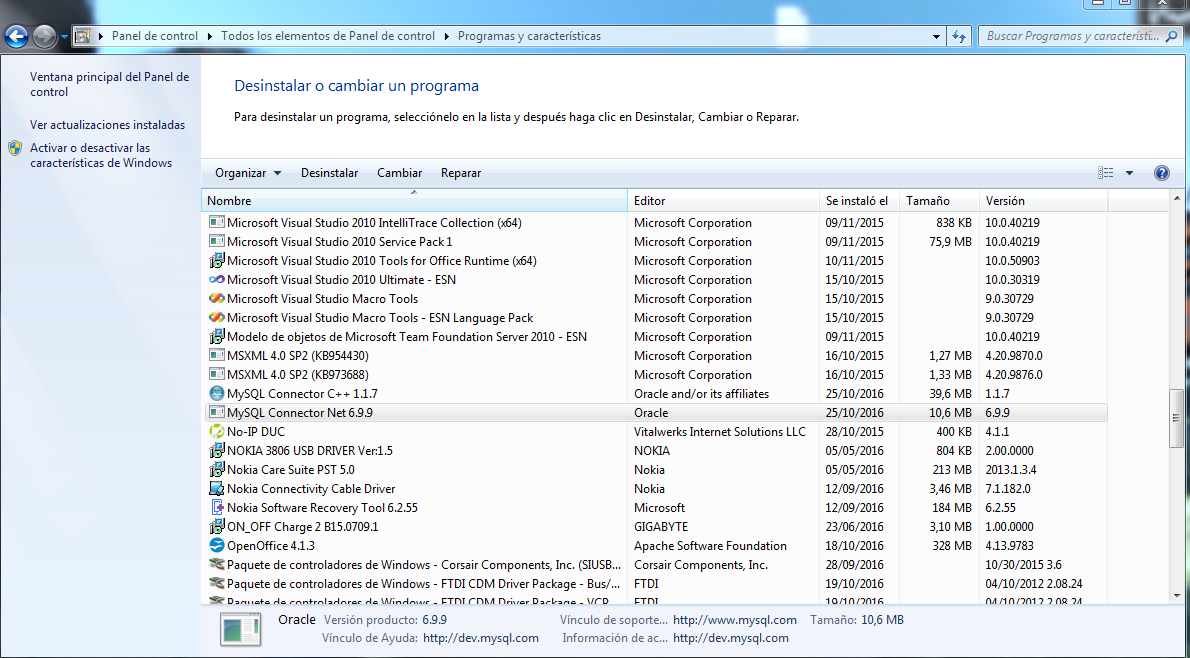The image size is (1190, 658).
Task: Click Vitalwerks Internet Solutions LLC editor cell
Action: point(719,432)
